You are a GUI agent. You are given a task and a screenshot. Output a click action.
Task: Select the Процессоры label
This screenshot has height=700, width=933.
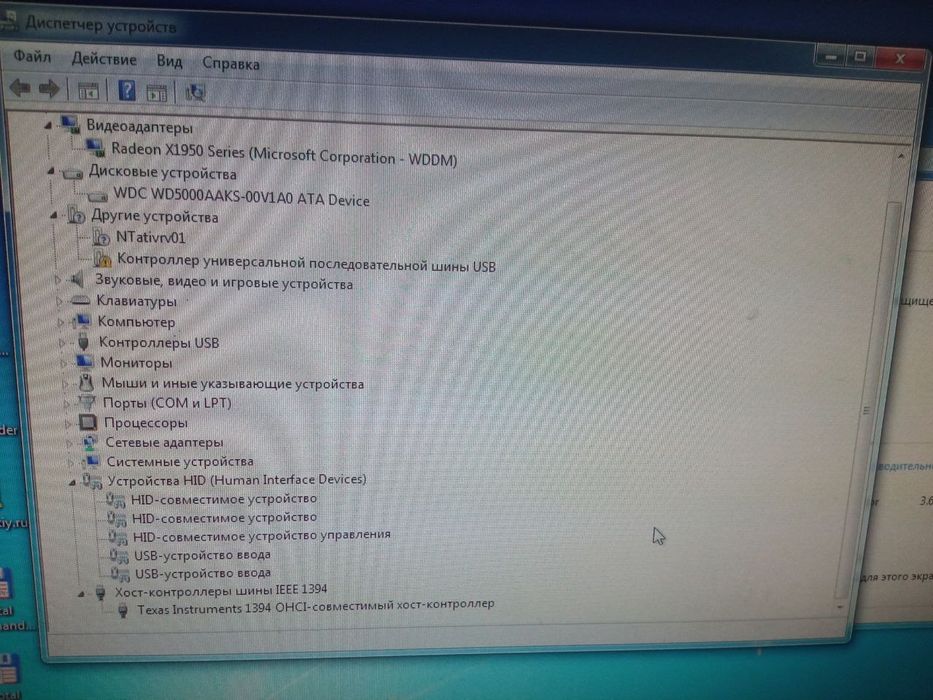pyautogui.click(x=146, y=423)
